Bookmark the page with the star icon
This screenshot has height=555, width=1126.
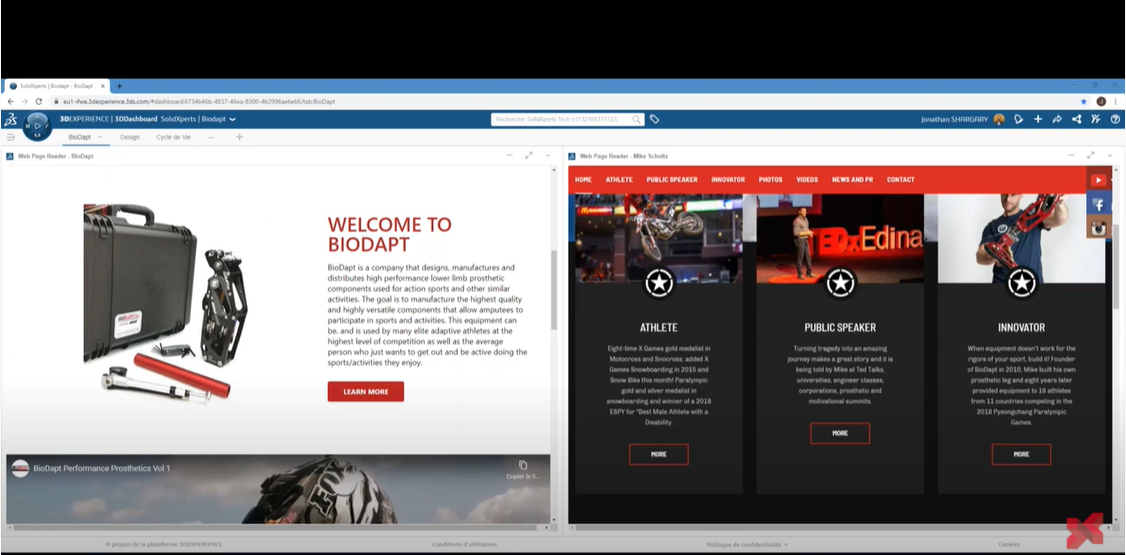(x=1084, y=102)
